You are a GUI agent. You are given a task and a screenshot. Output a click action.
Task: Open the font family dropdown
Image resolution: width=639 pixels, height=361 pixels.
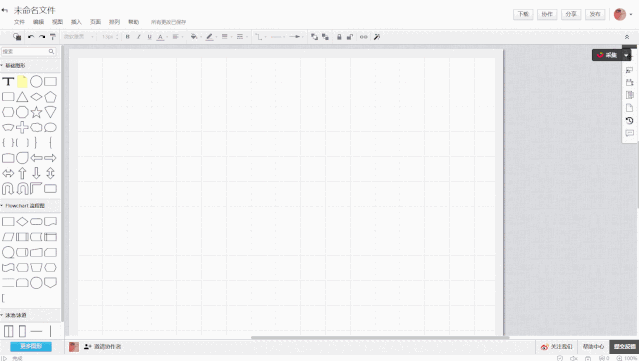coord(78,37)
